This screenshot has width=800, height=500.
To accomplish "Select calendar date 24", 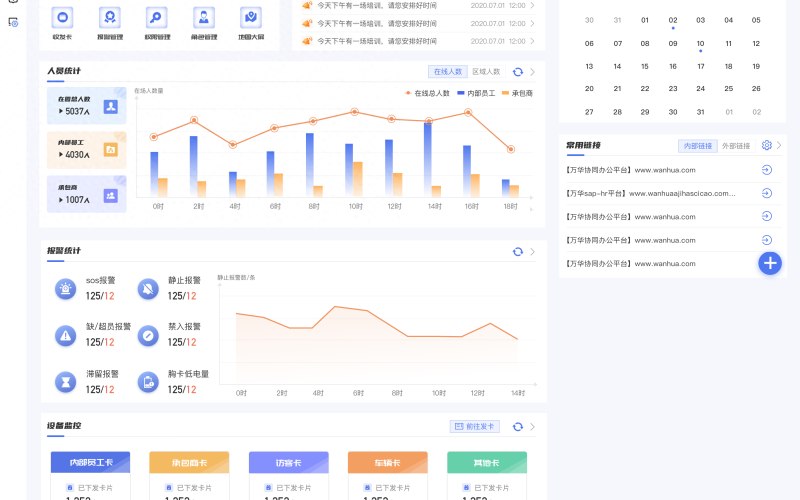I will (x=701, y=89).
